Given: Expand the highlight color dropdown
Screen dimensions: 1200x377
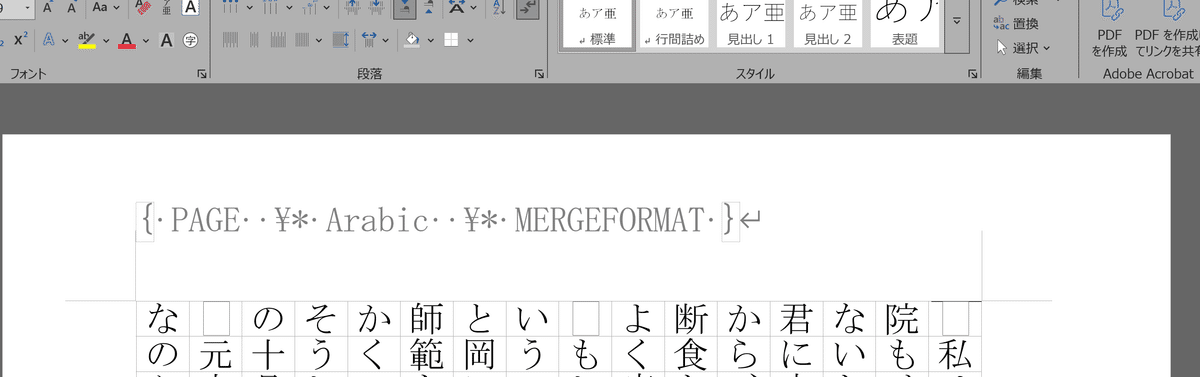Looking at the screenshot, I should coord(105,41).
